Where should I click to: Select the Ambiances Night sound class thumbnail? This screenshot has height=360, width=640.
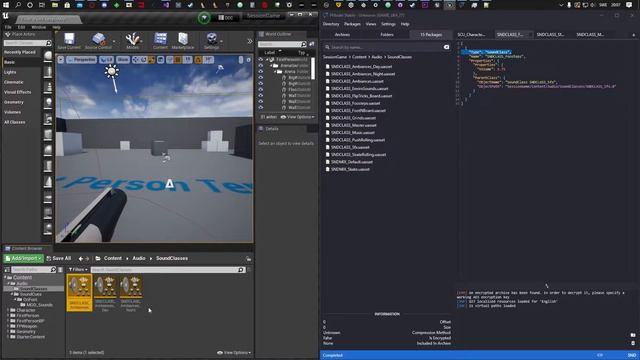click(x=131, y=293)
